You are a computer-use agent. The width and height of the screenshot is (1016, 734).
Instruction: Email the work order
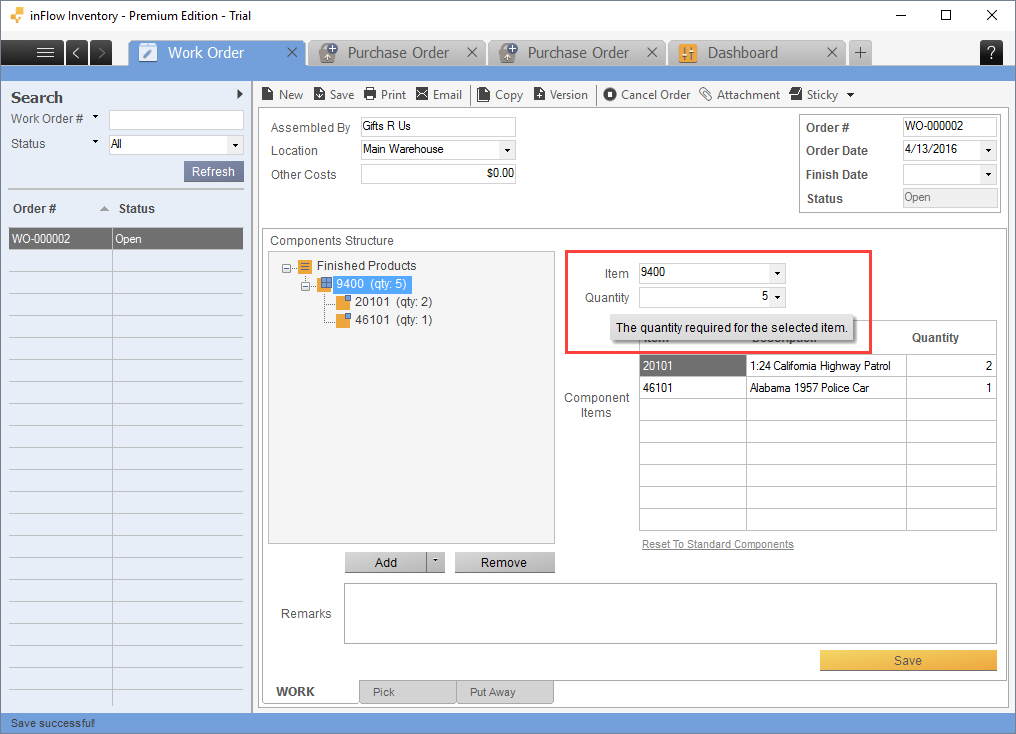439,95
